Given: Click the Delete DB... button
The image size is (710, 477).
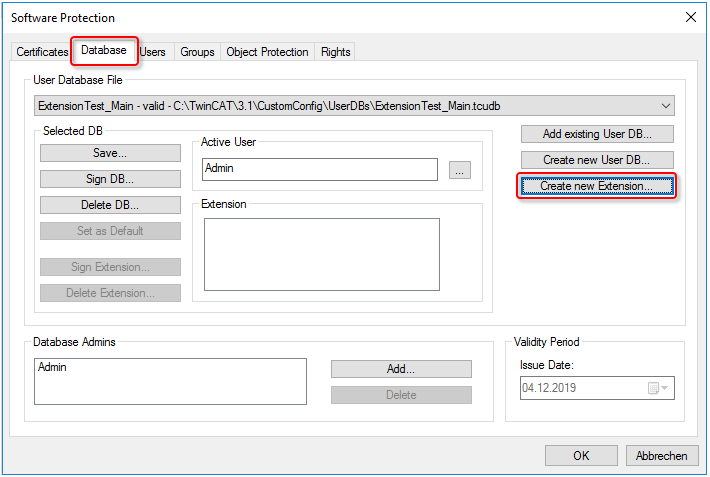Looking at the screenshot, I should (x=110, y=205).
